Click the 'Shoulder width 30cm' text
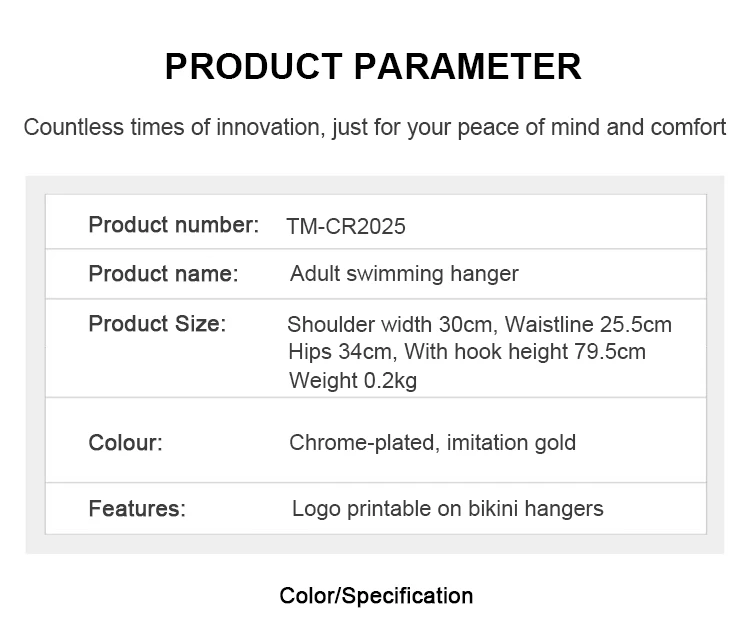Viewport: 750px width, 643px height. [x=393, y=325]
